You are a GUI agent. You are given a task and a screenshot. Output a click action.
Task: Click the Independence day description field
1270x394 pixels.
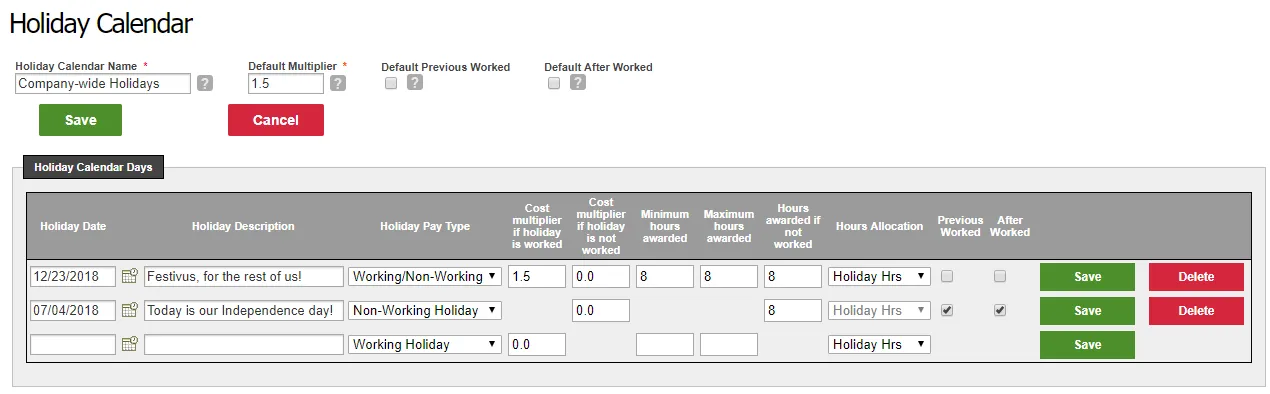pos(244,311)
